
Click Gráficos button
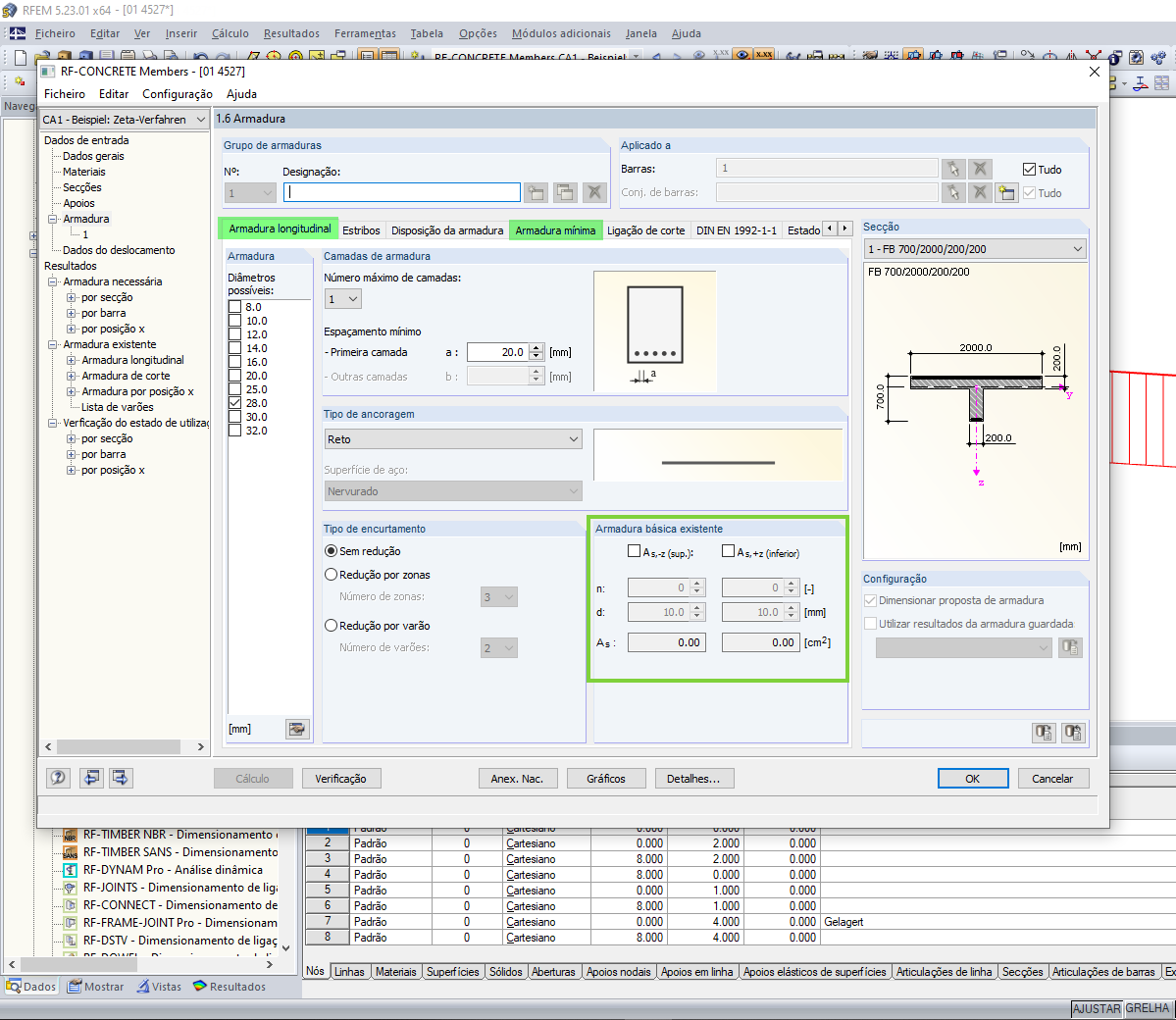click(x=606, y=779)
